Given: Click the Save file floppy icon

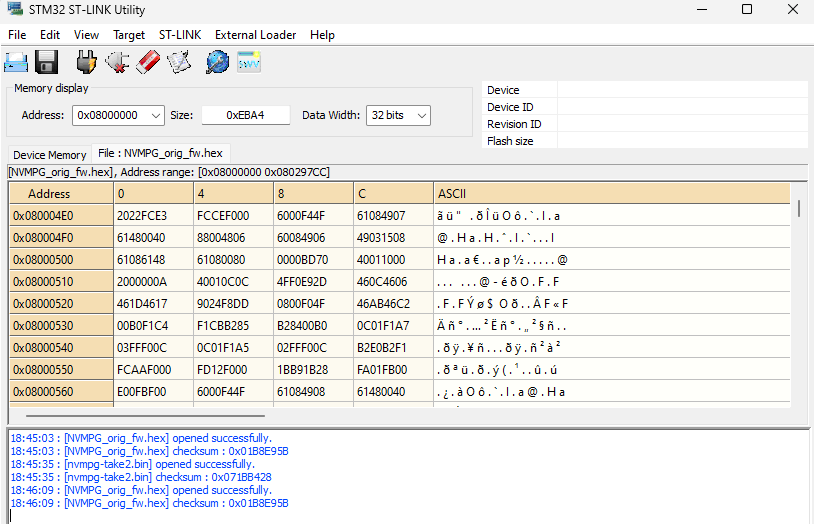Looking at the screenshot, I should (47, 62).
